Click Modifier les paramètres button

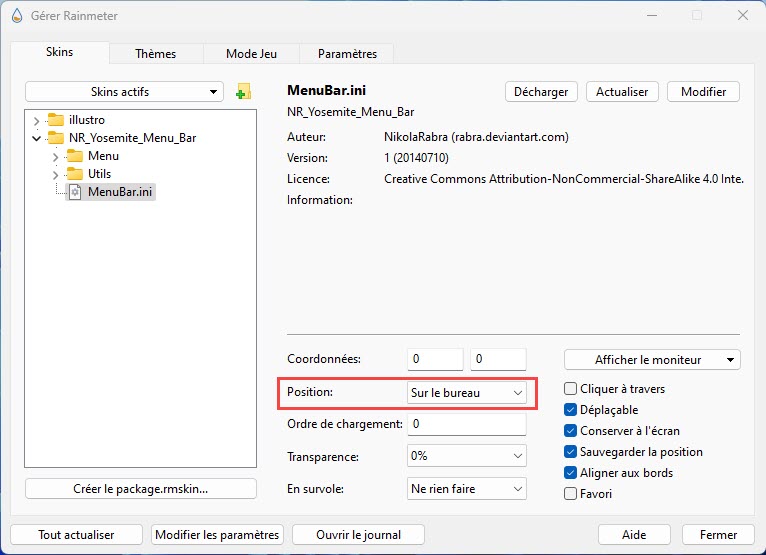(x=217, y=534)
